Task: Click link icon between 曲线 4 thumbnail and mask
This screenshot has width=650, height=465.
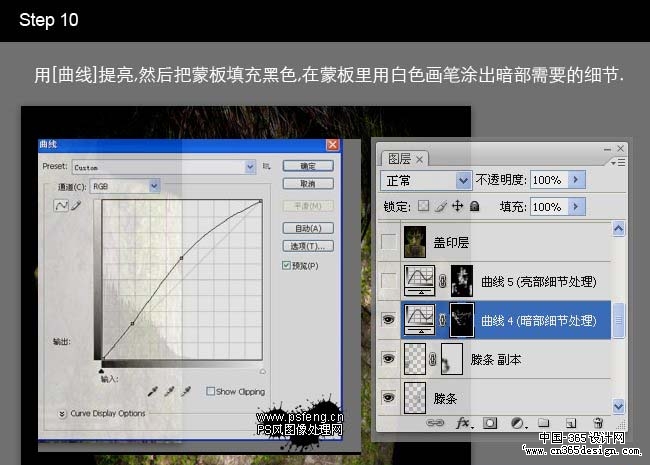Action: click(x=442, y=320)
